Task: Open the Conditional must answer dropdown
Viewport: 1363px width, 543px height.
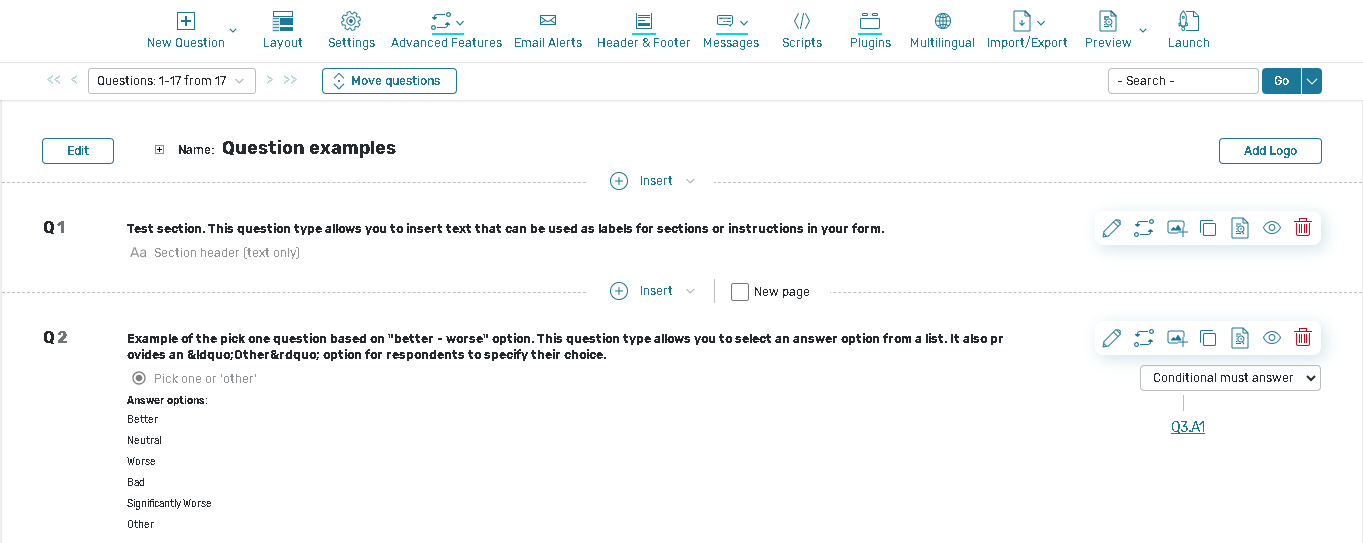Action: coord(1230,378)
